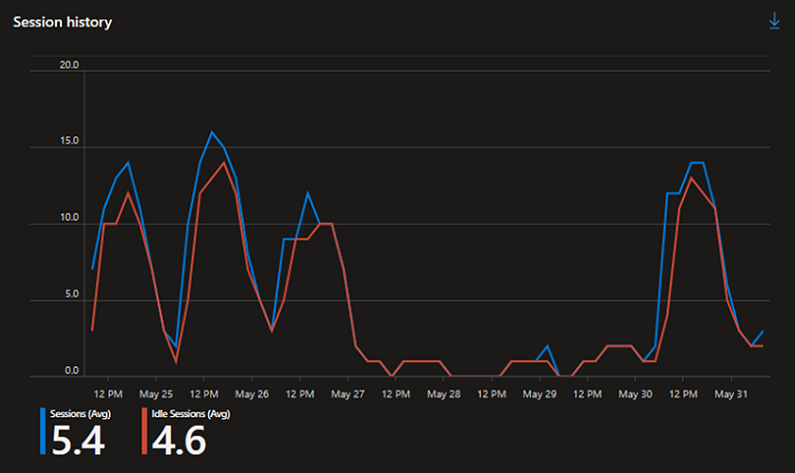Click the May 30 axis label

635,394
